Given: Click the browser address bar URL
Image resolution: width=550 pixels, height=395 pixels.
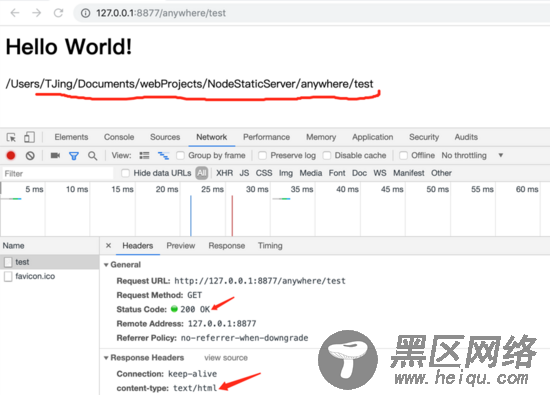Looking at the screenshot, I should pos(161,13).
